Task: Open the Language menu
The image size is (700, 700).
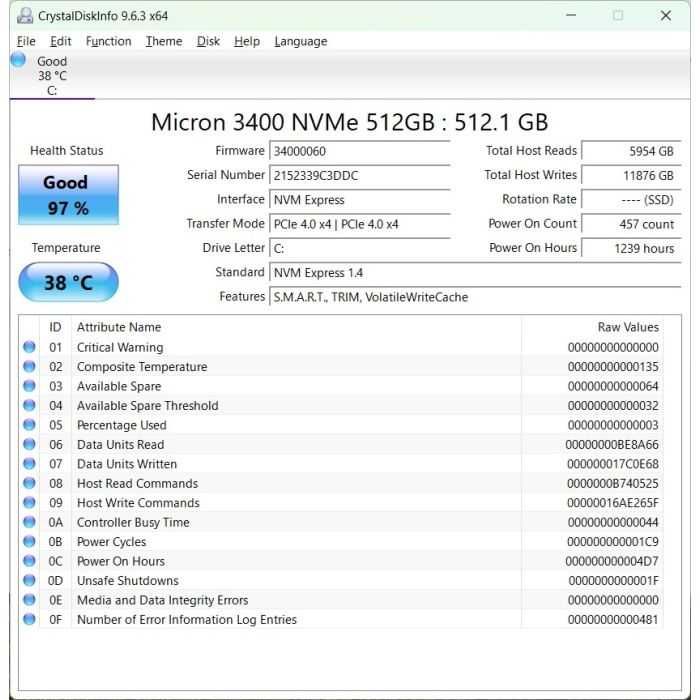Action: click(300, 42)
